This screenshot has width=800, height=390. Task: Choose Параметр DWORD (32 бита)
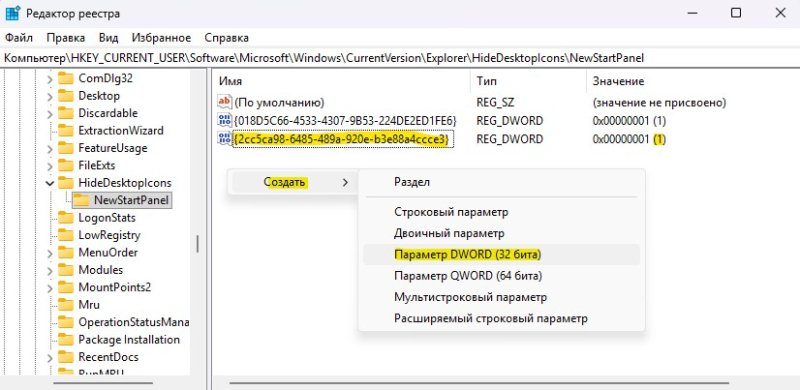click(x=501, y=254)
